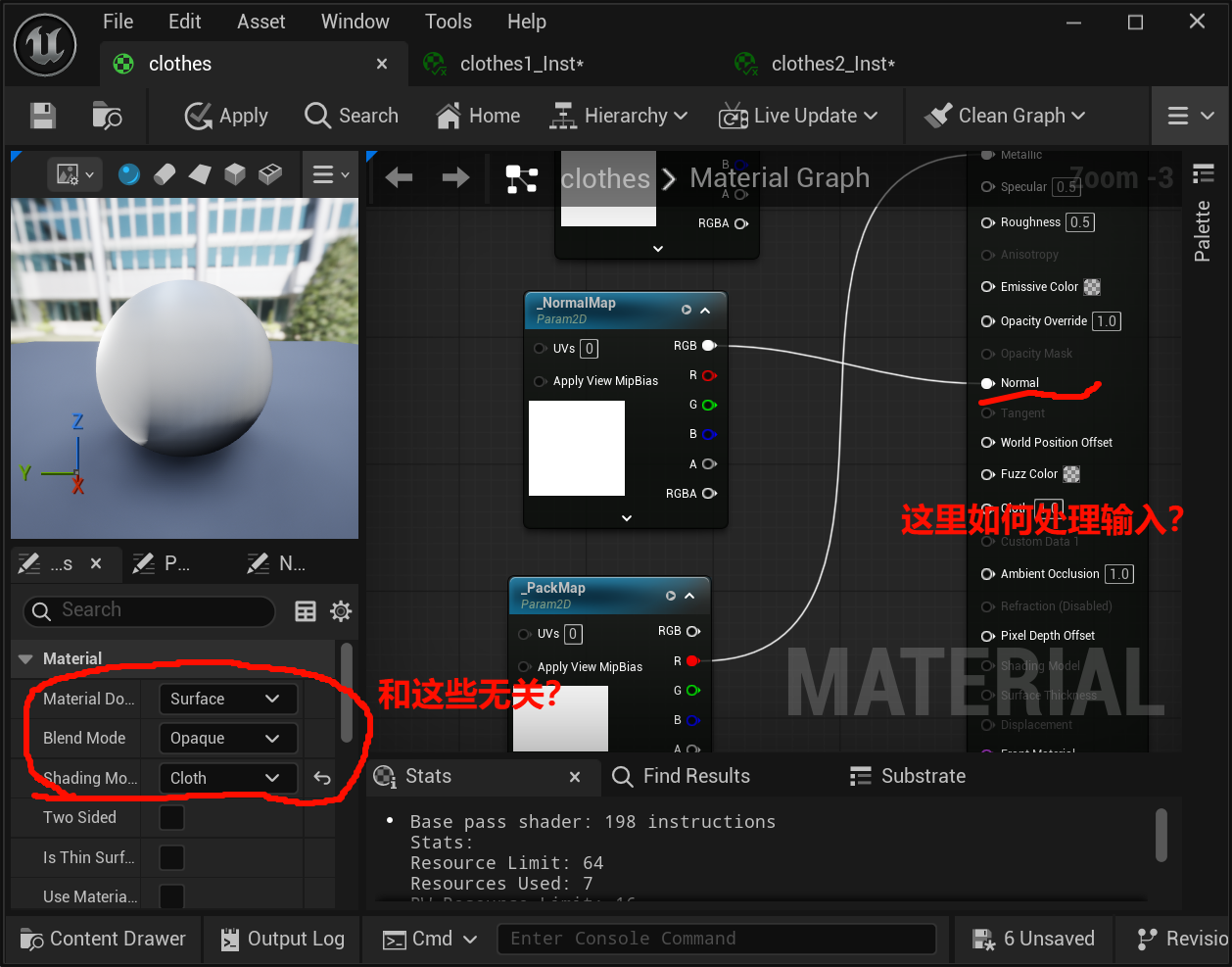This screenshot has width=1232, height=967.
Task: Collapse the _NormalMap node with the chevron
Action: click(705, 310)
